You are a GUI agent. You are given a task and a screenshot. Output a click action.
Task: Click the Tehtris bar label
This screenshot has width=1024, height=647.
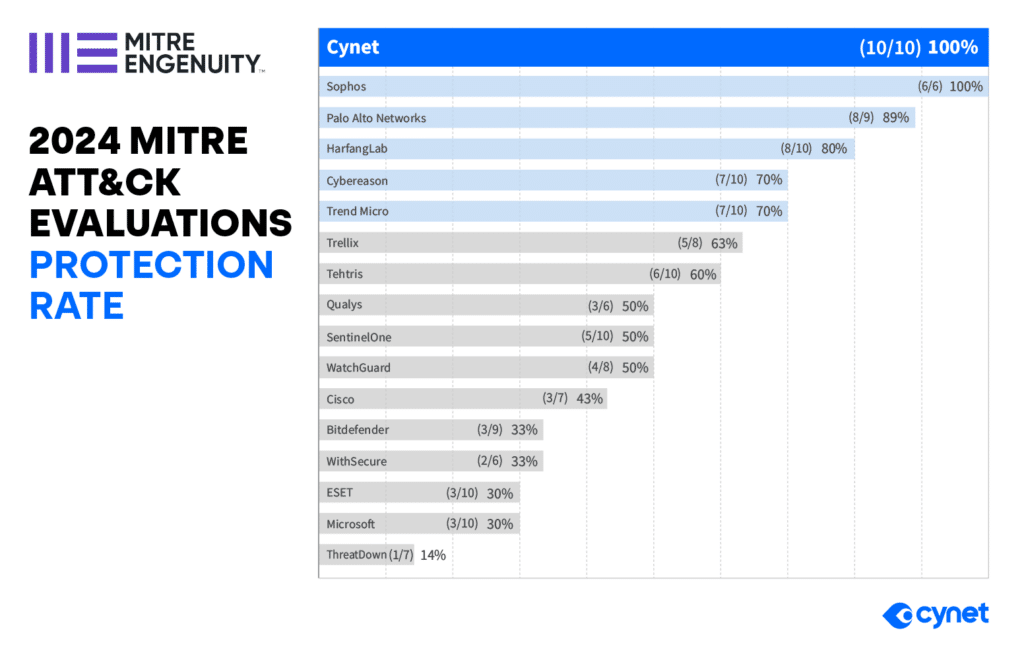point(344,274)
